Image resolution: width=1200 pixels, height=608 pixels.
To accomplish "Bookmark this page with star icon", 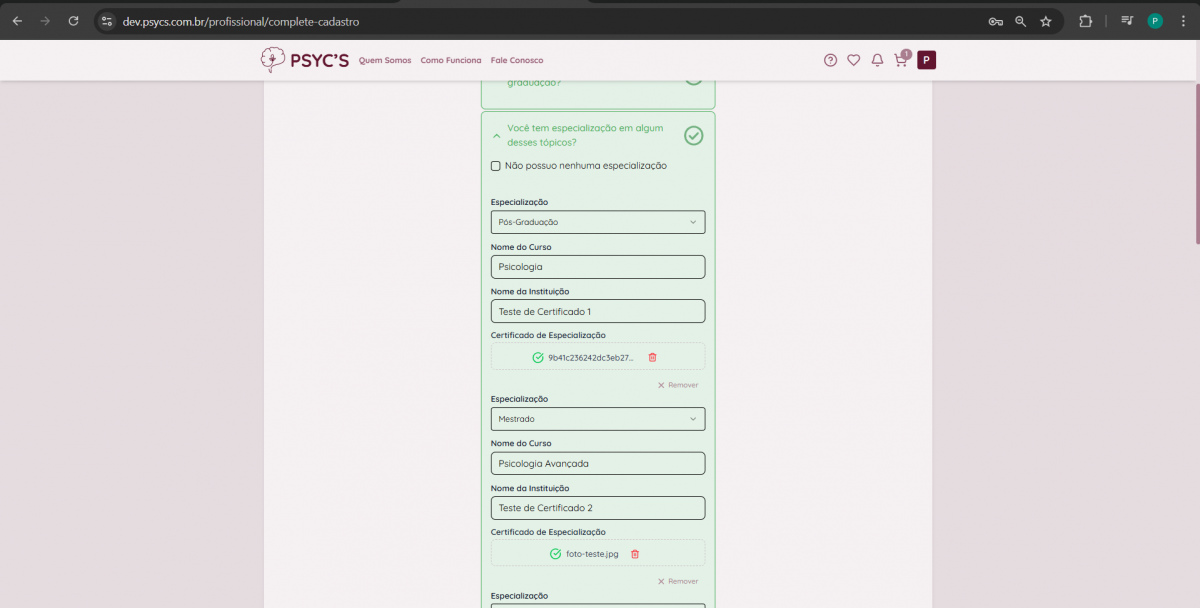I will point(1046,21).
